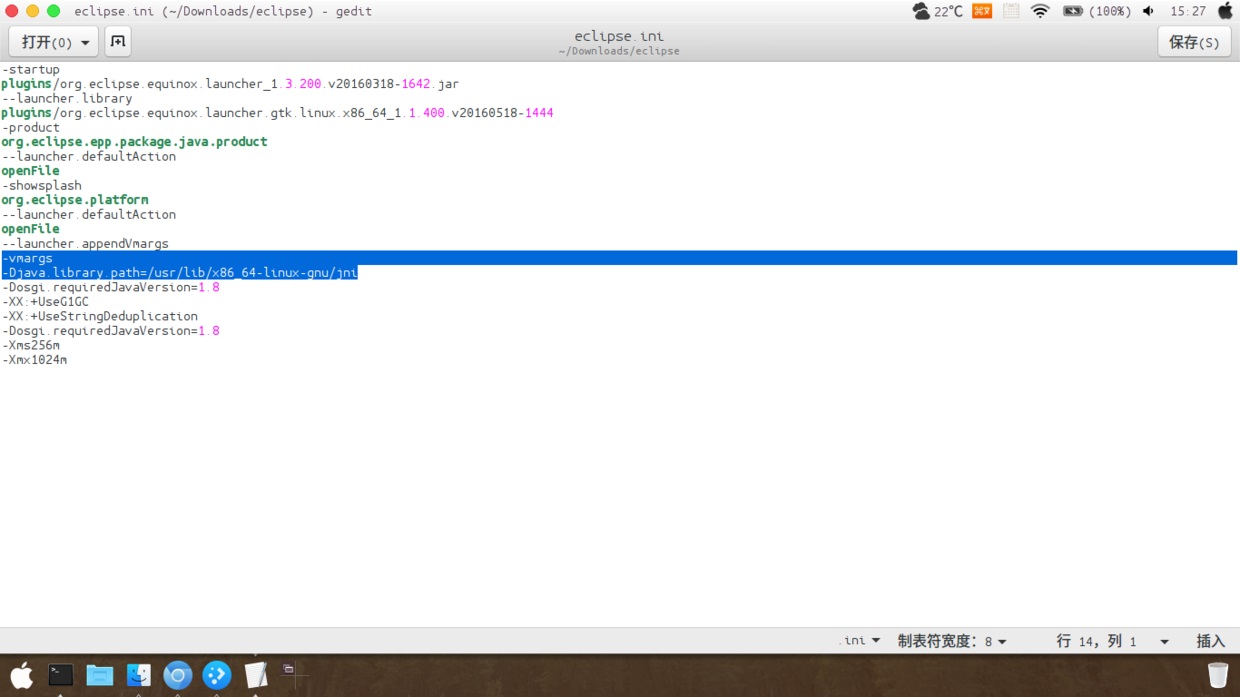Click the battery indicator icon
This screenshot has width=1240, height=697.
[x=1072, y=11]
